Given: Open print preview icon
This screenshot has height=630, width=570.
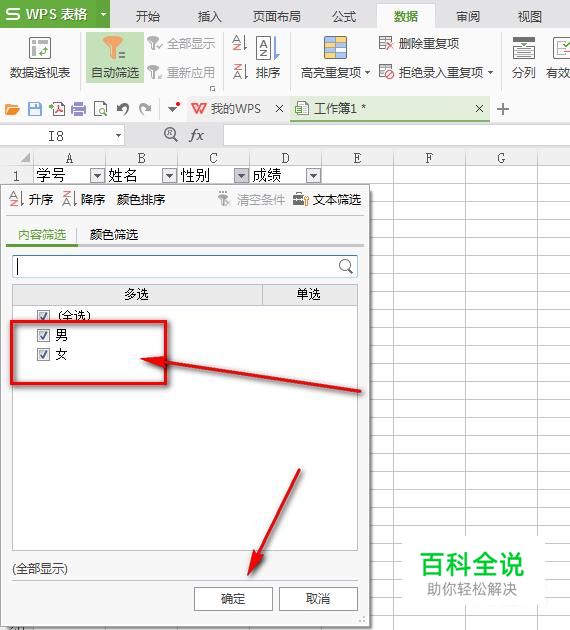Looking at the screenshot, I should 100,109.
